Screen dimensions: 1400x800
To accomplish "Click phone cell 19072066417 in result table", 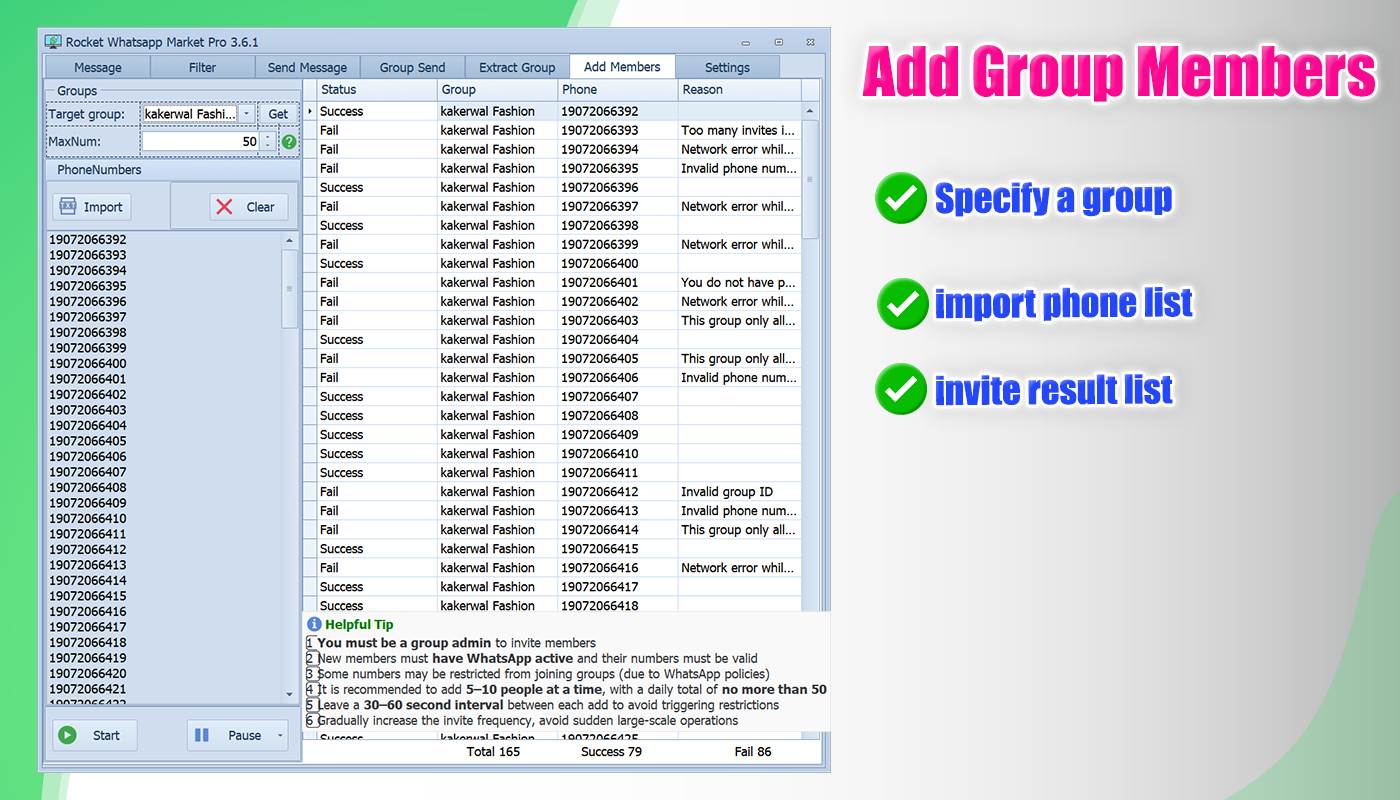I will [617, 586].
